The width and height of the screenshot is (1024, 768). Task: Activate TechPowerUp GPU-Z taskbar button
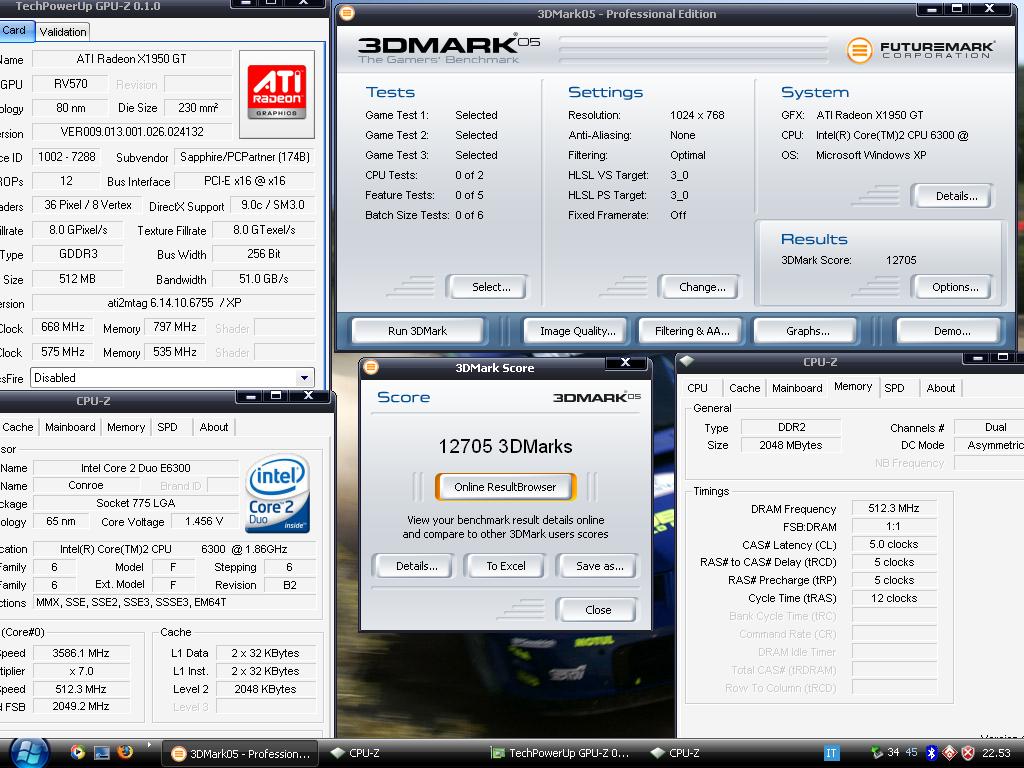click(x=560, y=753)
